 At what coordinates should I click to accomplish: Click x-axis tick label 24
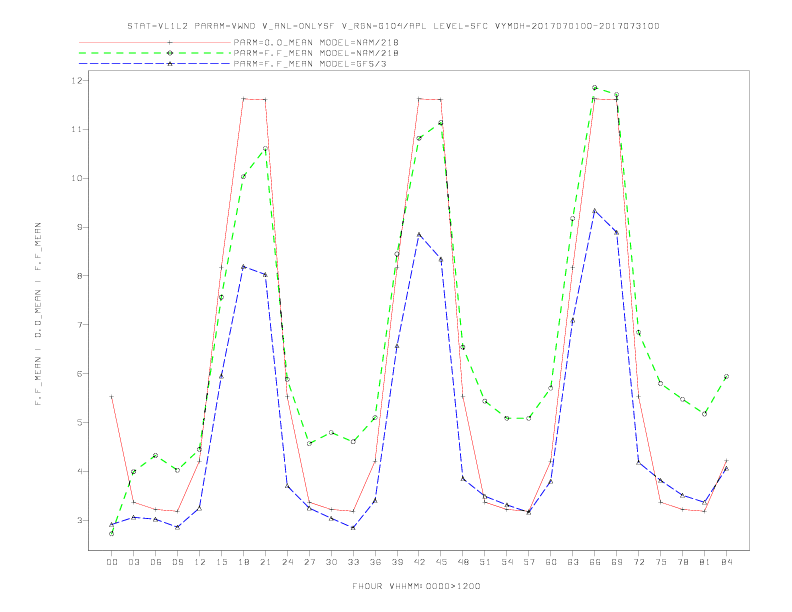point(287,562)
